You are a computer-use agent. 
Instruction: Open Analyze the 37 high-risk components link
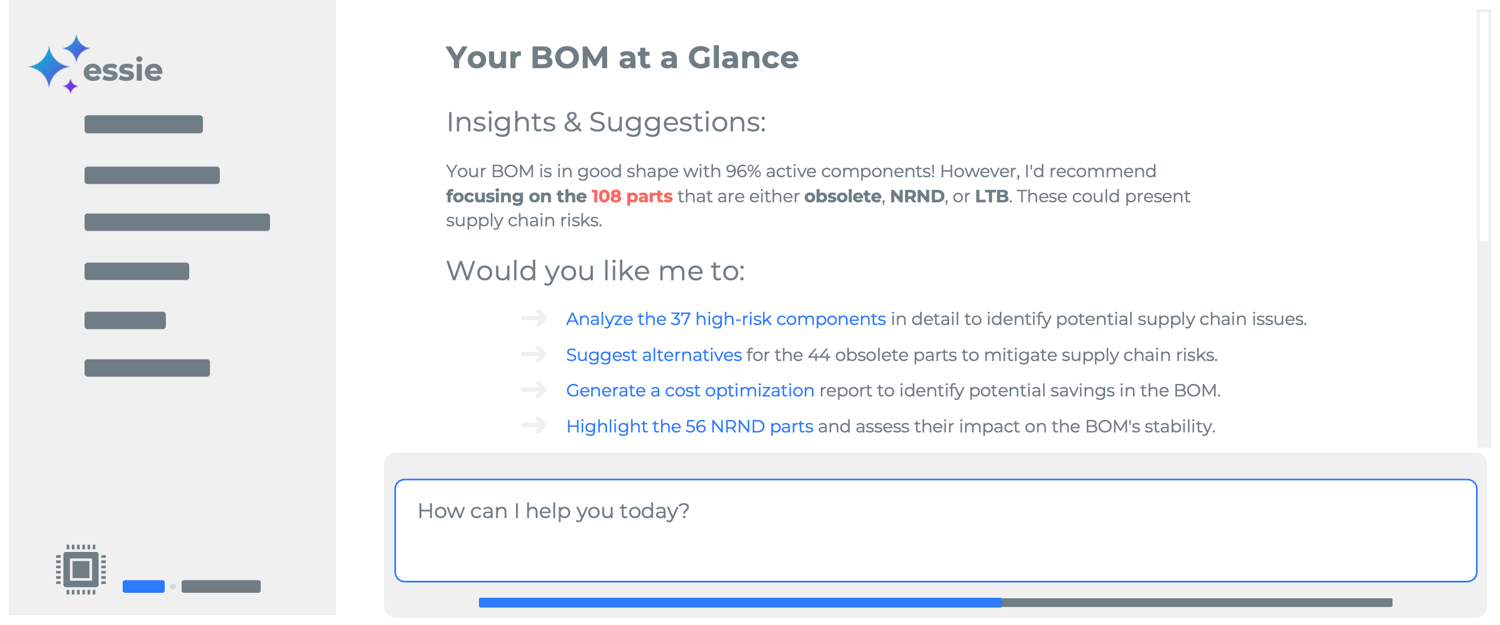(725, 319)
